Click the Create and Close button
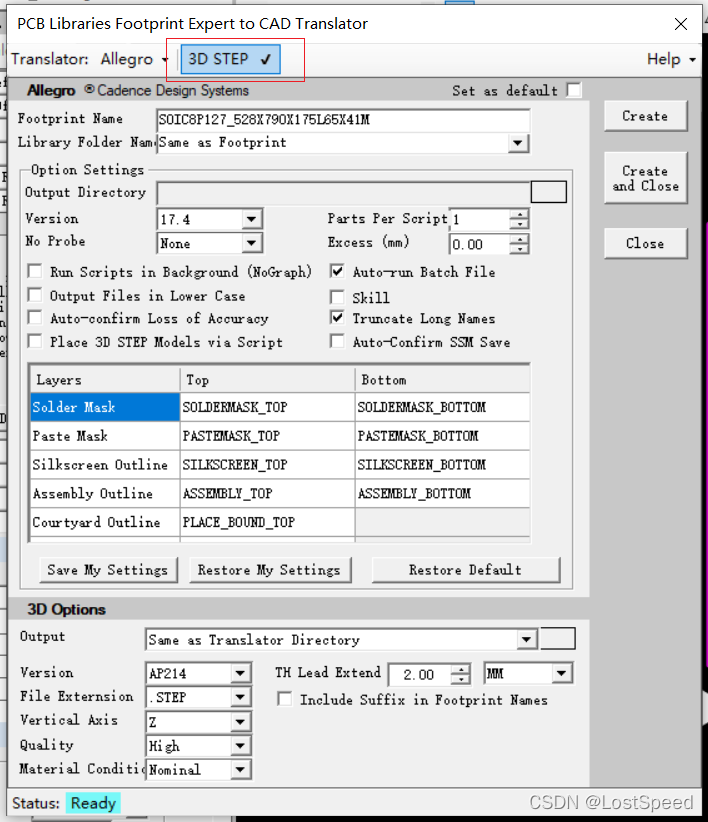 coord(645,178)
